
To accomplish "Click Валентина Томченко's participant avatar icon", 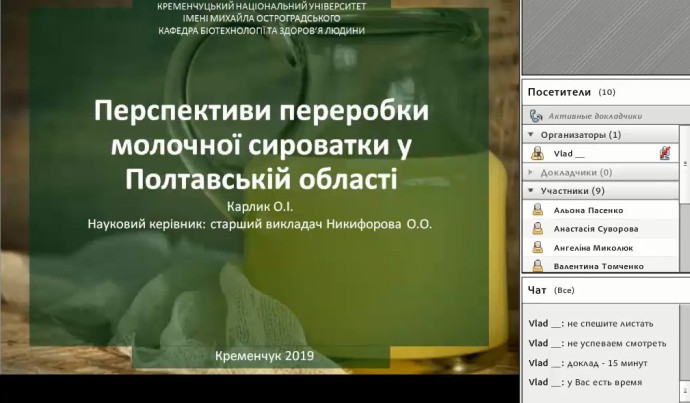I will [x=537, y=266].
